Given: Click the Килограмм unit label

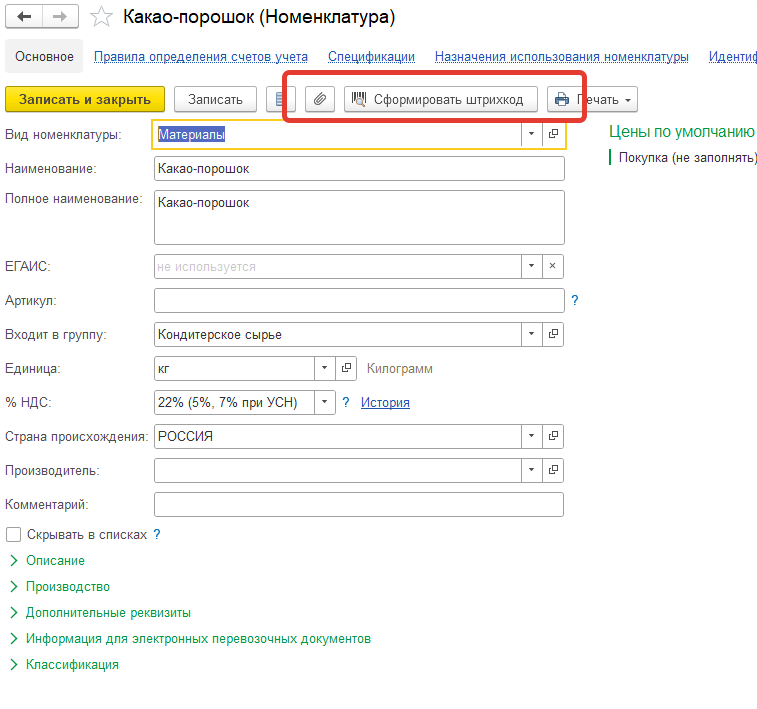Looking at the screenshot, I should point(400,369).
